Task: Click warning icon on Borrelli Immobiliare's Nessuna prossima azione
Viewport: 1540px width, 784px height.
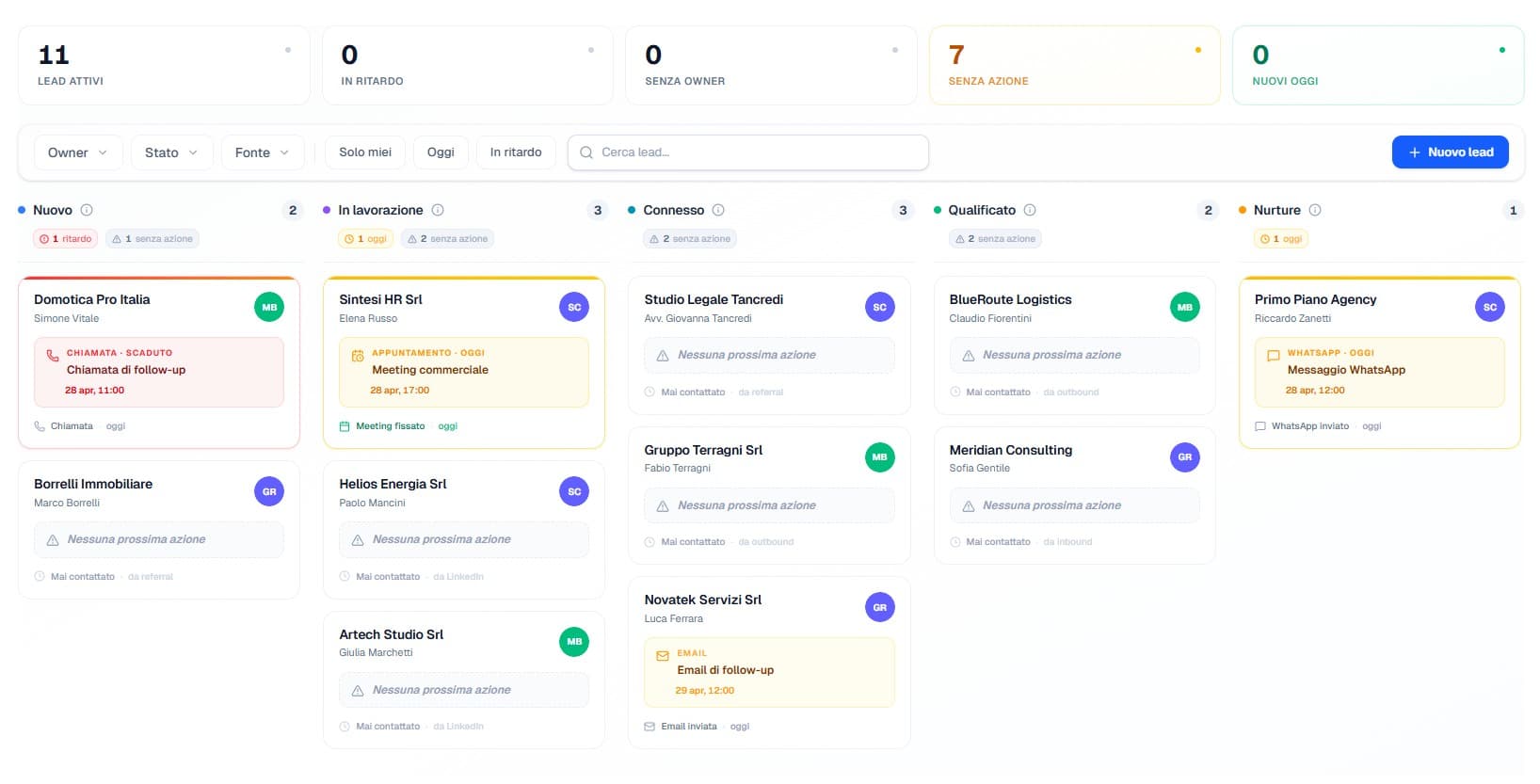Action: click(53, 540)
